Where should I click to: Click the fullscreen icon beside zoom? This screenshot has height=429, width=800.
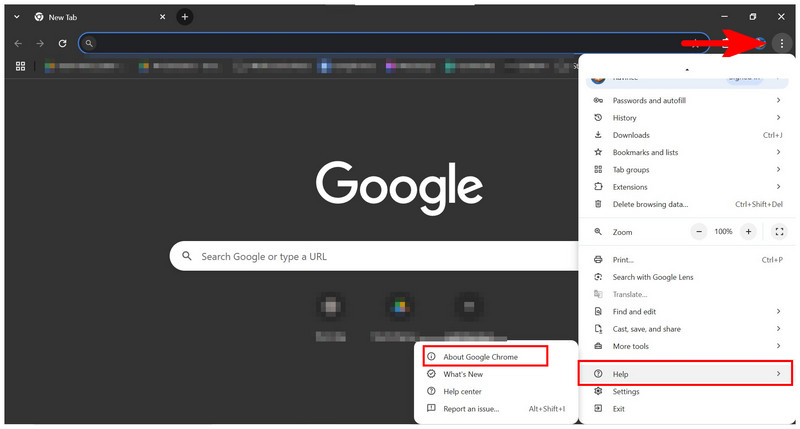point(779,231)
